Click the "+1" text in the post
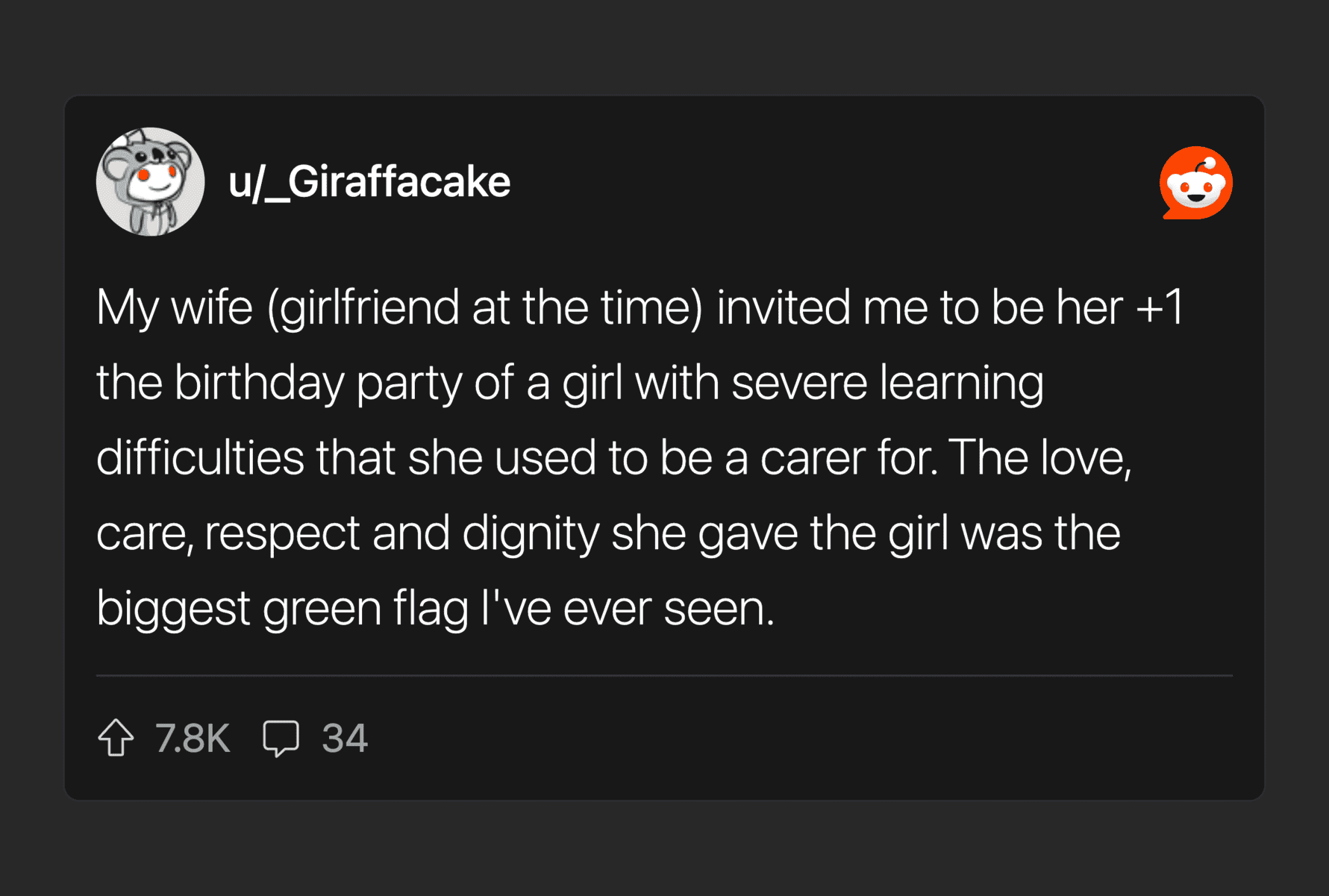Viewport: 1329px width, 896px height. coord(1159,307)
